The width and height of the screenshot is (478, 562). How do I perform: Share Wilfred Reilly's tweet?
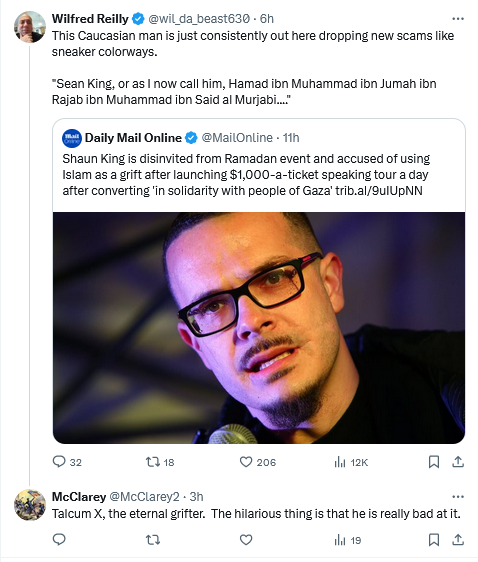tap(458, 462)
